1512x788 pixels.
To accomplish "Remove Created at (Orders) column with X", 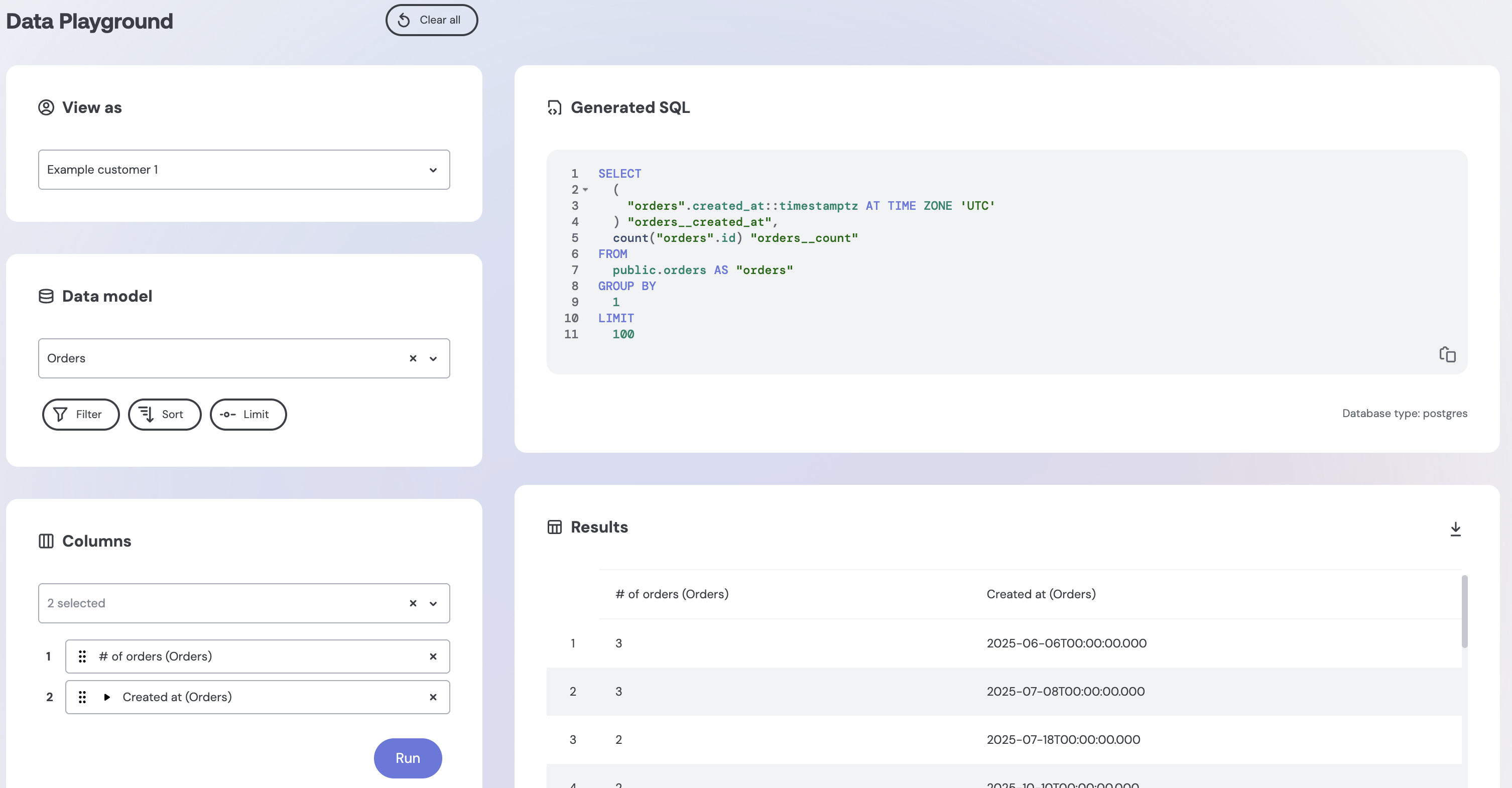I will (433, 697).
